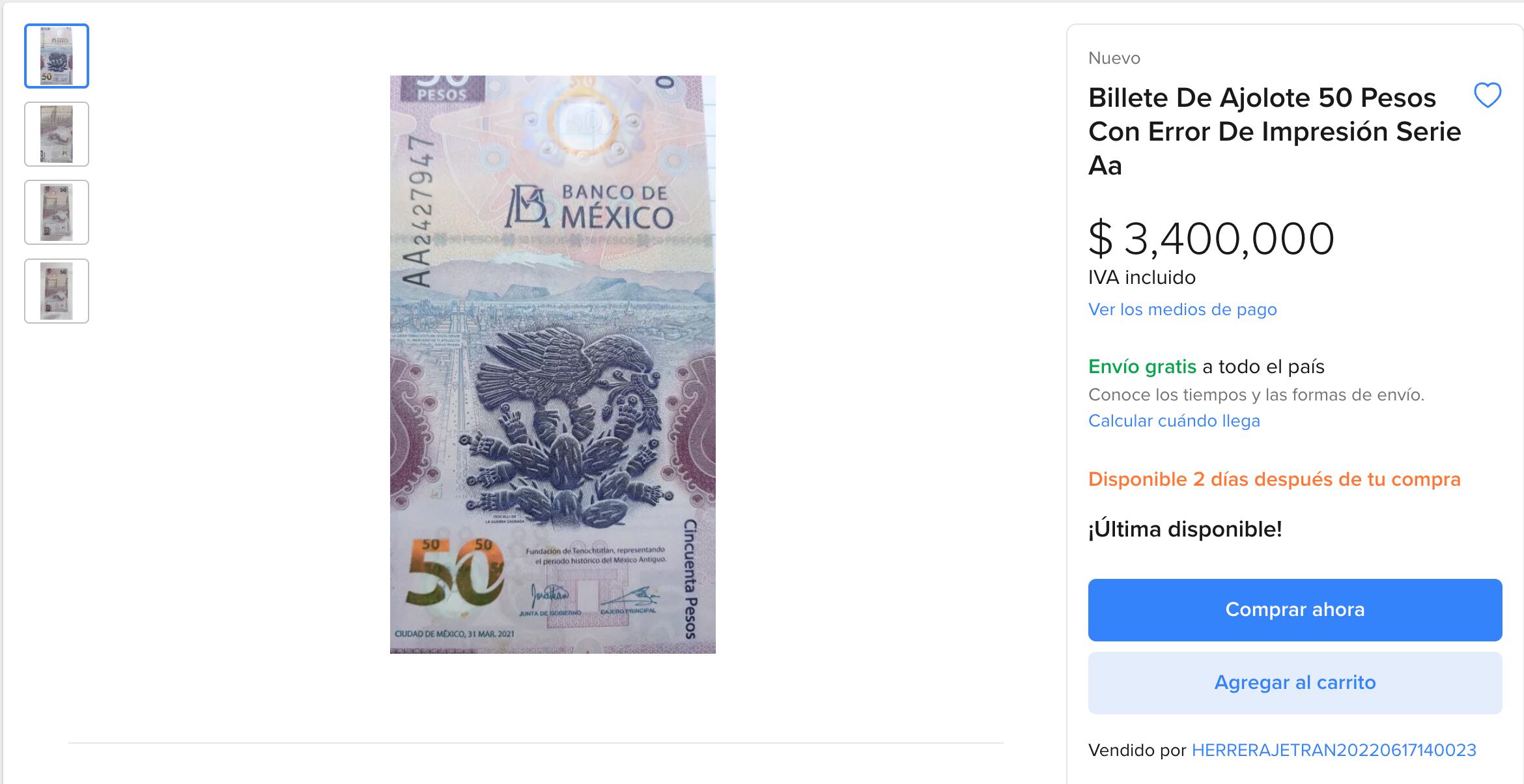The width and height of the screenshot is (1524, 784).
Task: Open seller HERRERAJETRAN20220617140023 profile
Action: 1334,750
